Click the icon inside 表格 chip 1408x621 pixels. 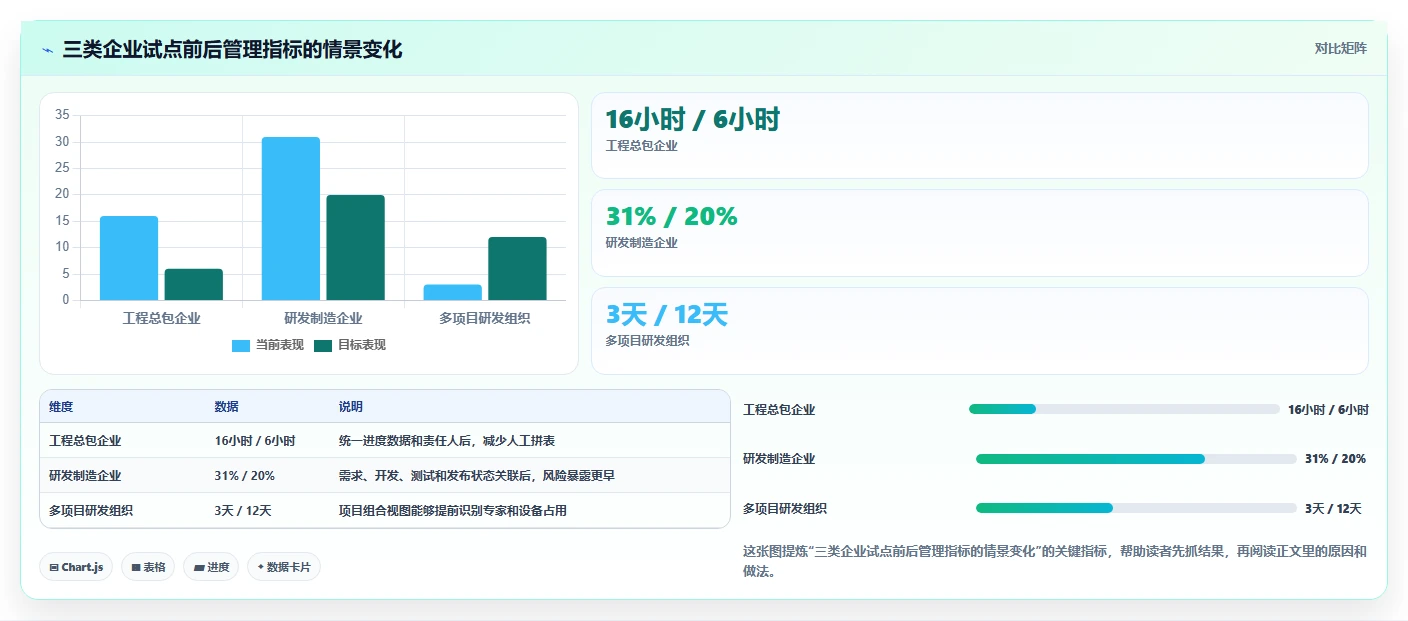click(x=136, y=567)
